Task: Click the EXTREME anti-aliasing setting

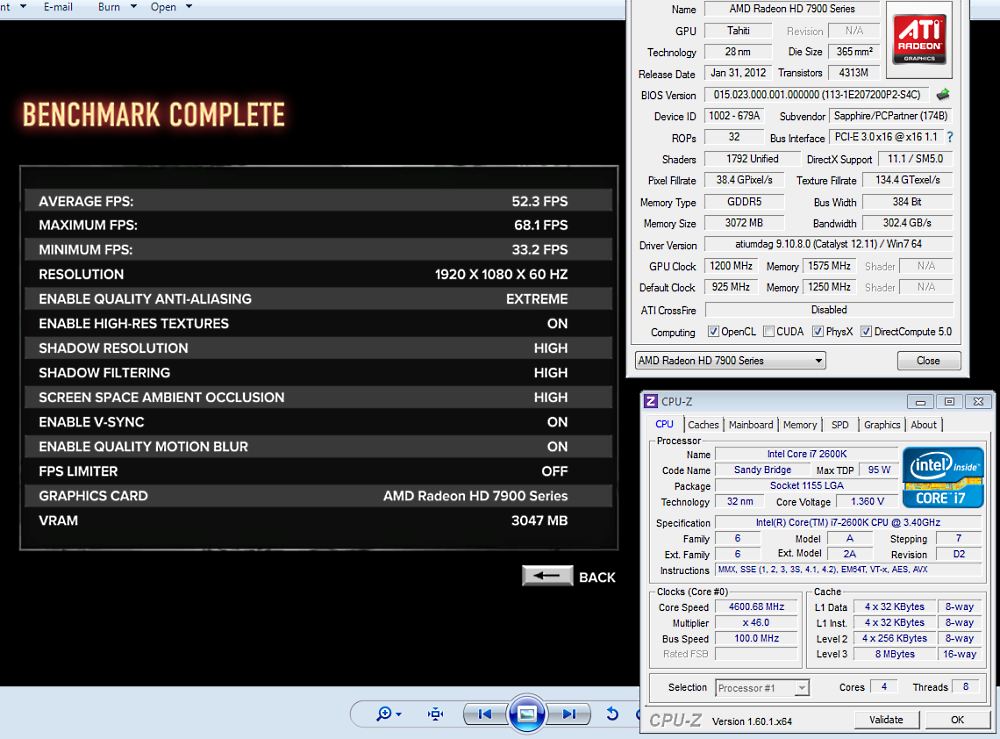Action: click(x=537, y=299)
